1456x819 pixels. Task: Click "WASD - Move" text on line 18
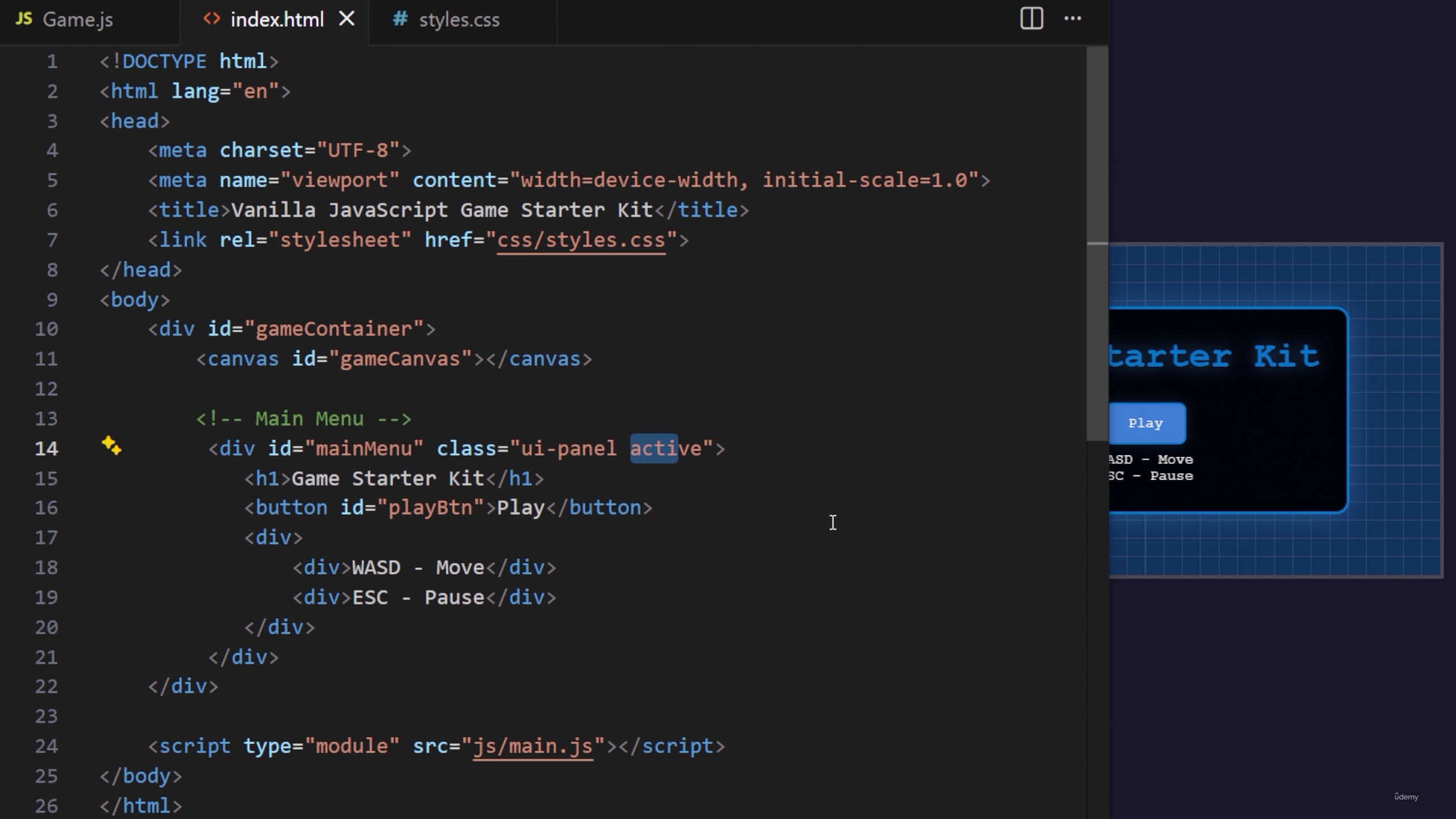418,568
